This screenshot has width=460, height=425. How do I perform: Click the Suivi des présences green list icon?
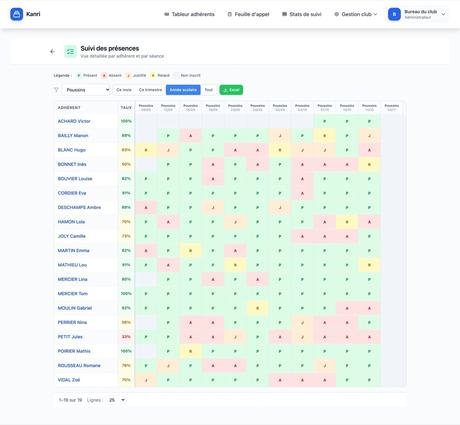click(x=70, y=51)
